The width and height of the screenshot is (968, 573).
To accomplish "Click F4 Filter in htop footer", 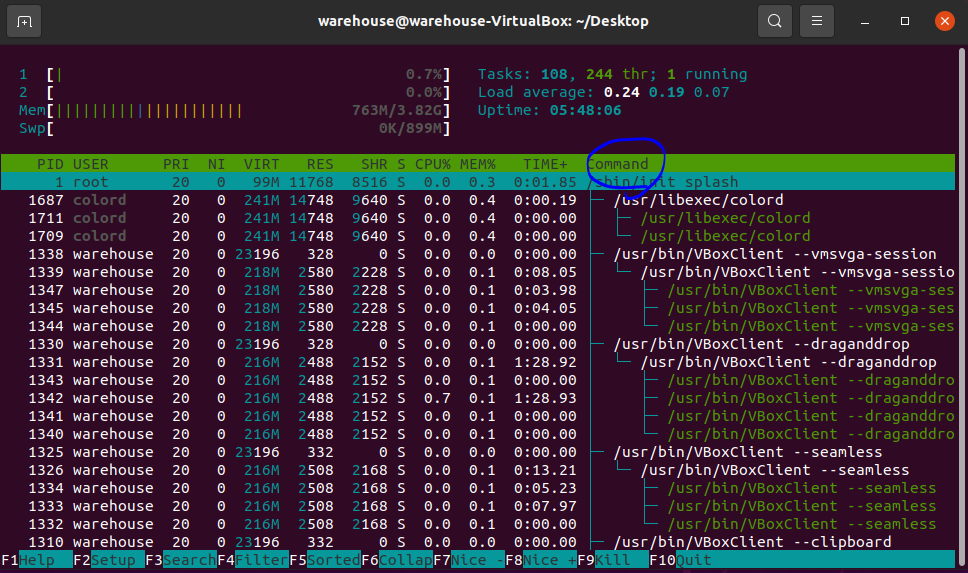I will tap(253, 560).
